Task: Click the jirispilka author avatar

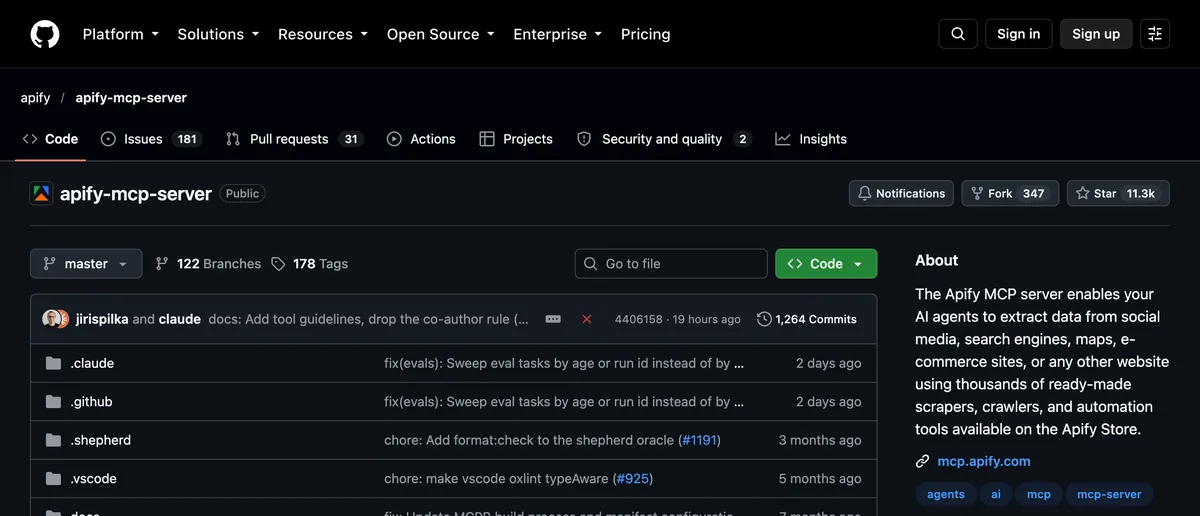Action: click(51, 319)
